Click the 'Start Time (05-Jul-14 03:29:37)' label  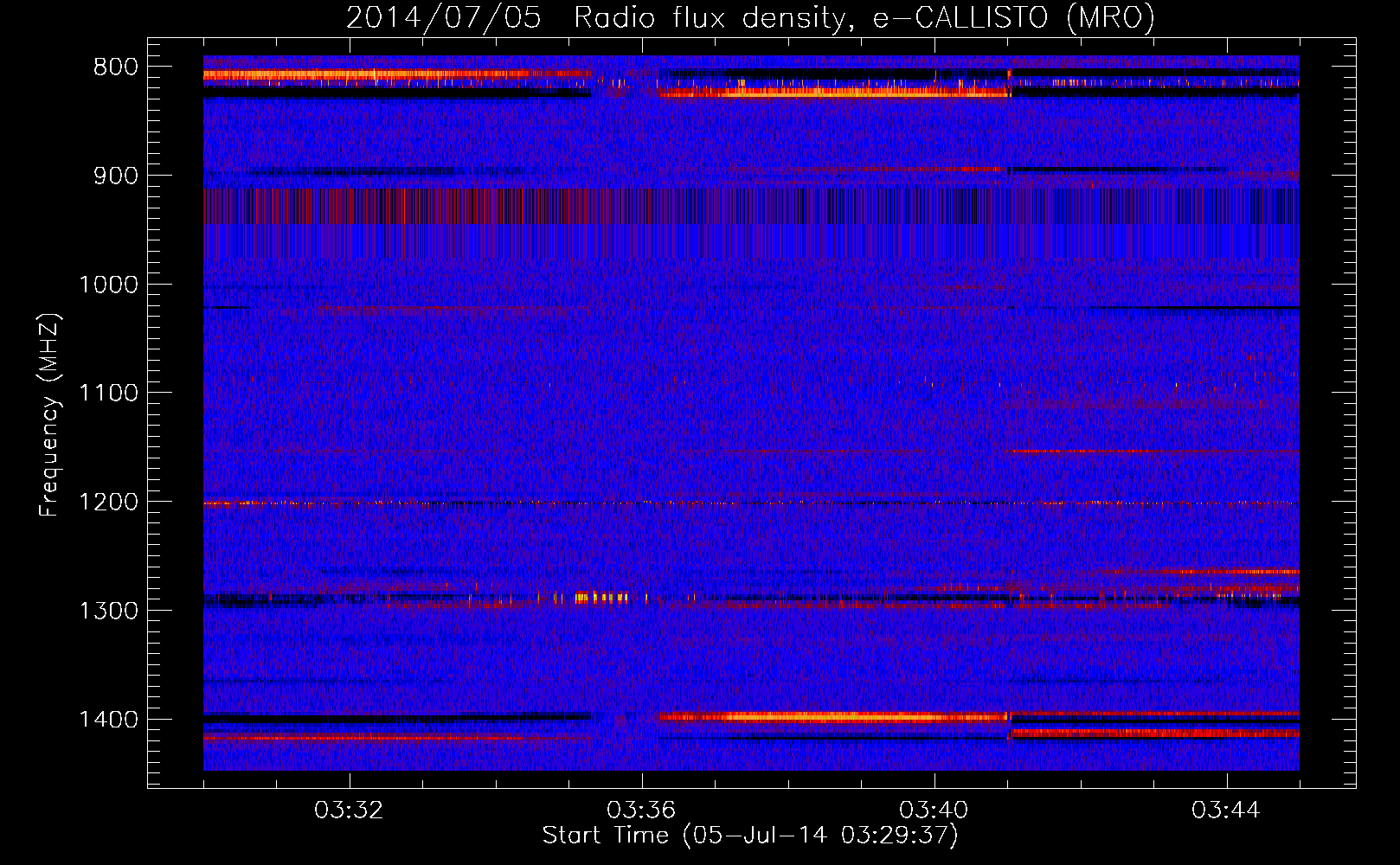click(750, 836)
